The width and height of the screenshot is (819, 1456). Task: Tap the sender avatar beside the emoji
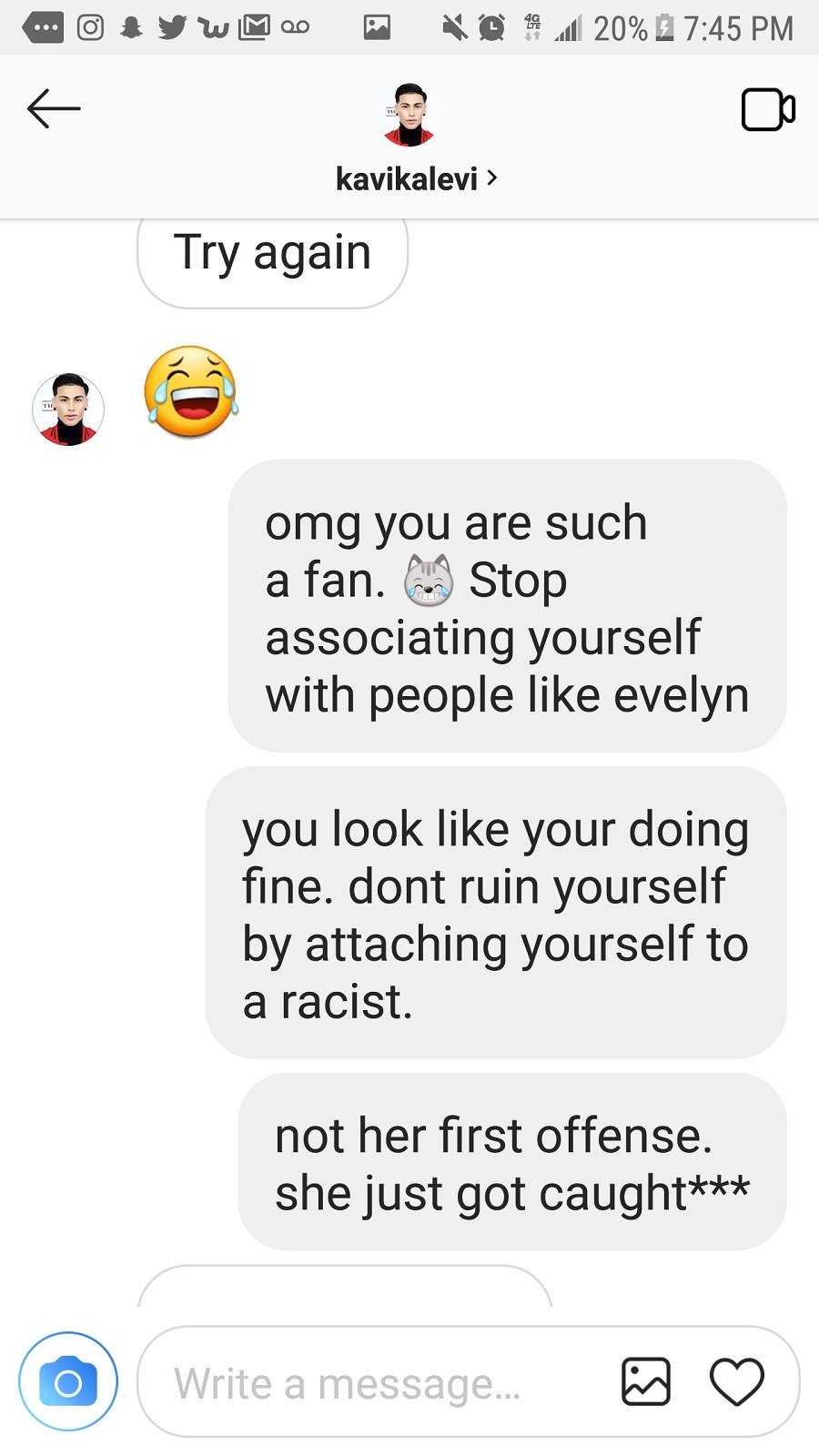point(68,409)
